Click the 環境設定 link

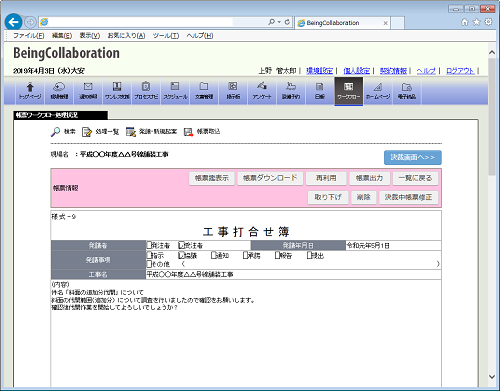[319, 71]
